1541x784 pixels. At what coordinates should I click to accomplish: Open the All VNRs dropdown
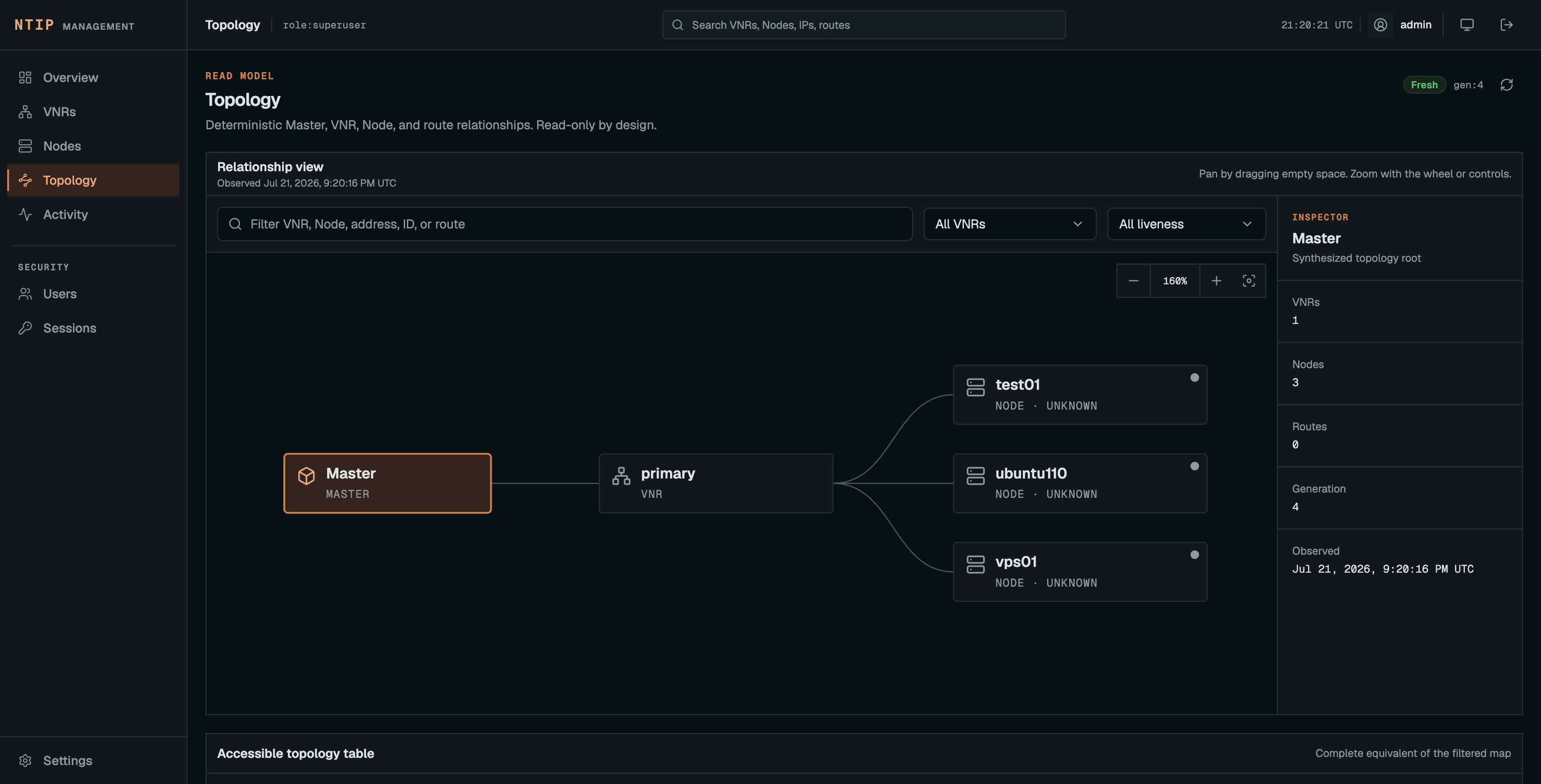1010,224
